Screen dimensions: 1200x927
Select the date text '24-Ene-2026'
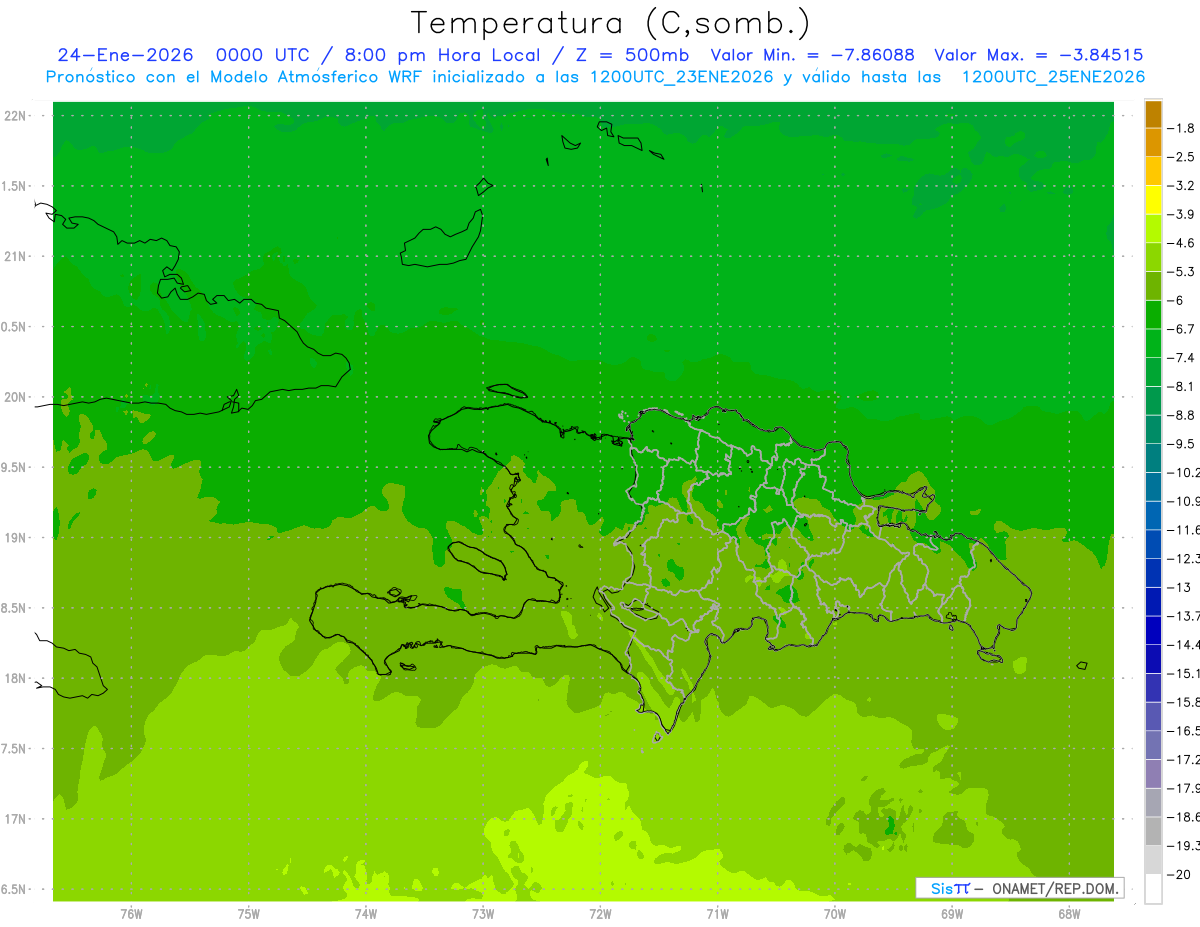[125, 55]
